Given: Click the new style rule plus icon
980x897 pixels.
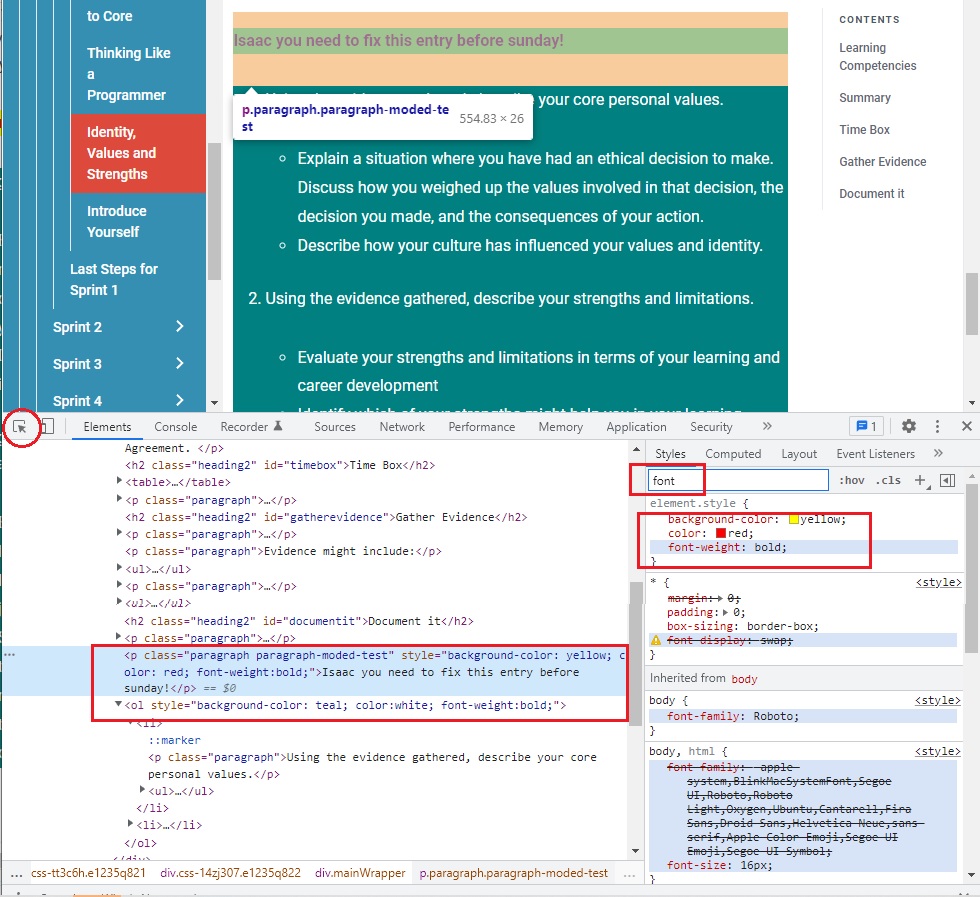Looking at the screenshot, I should 921,480.
